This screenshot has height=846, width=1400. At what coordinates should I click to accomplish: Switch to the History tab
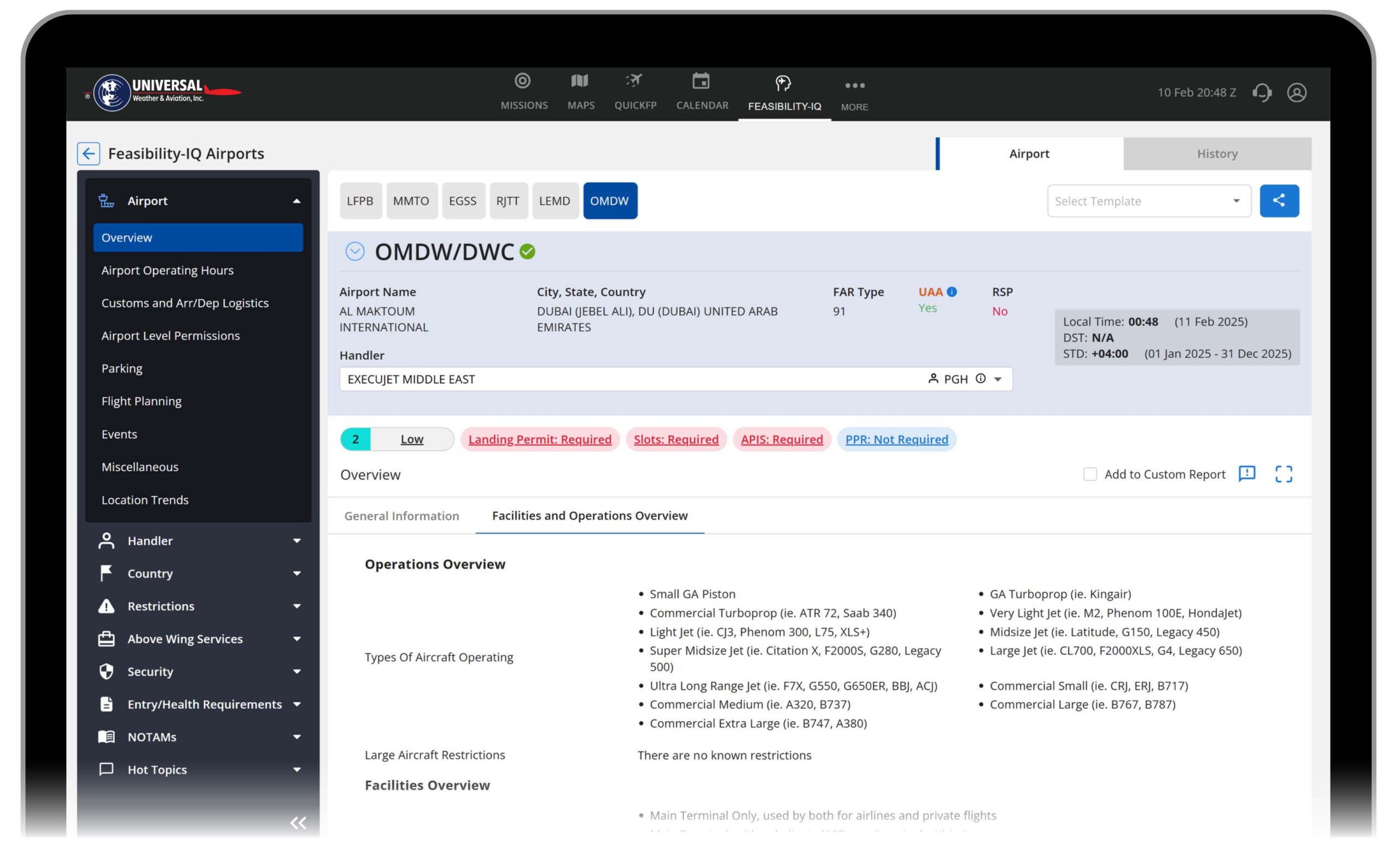(1216, 154)
